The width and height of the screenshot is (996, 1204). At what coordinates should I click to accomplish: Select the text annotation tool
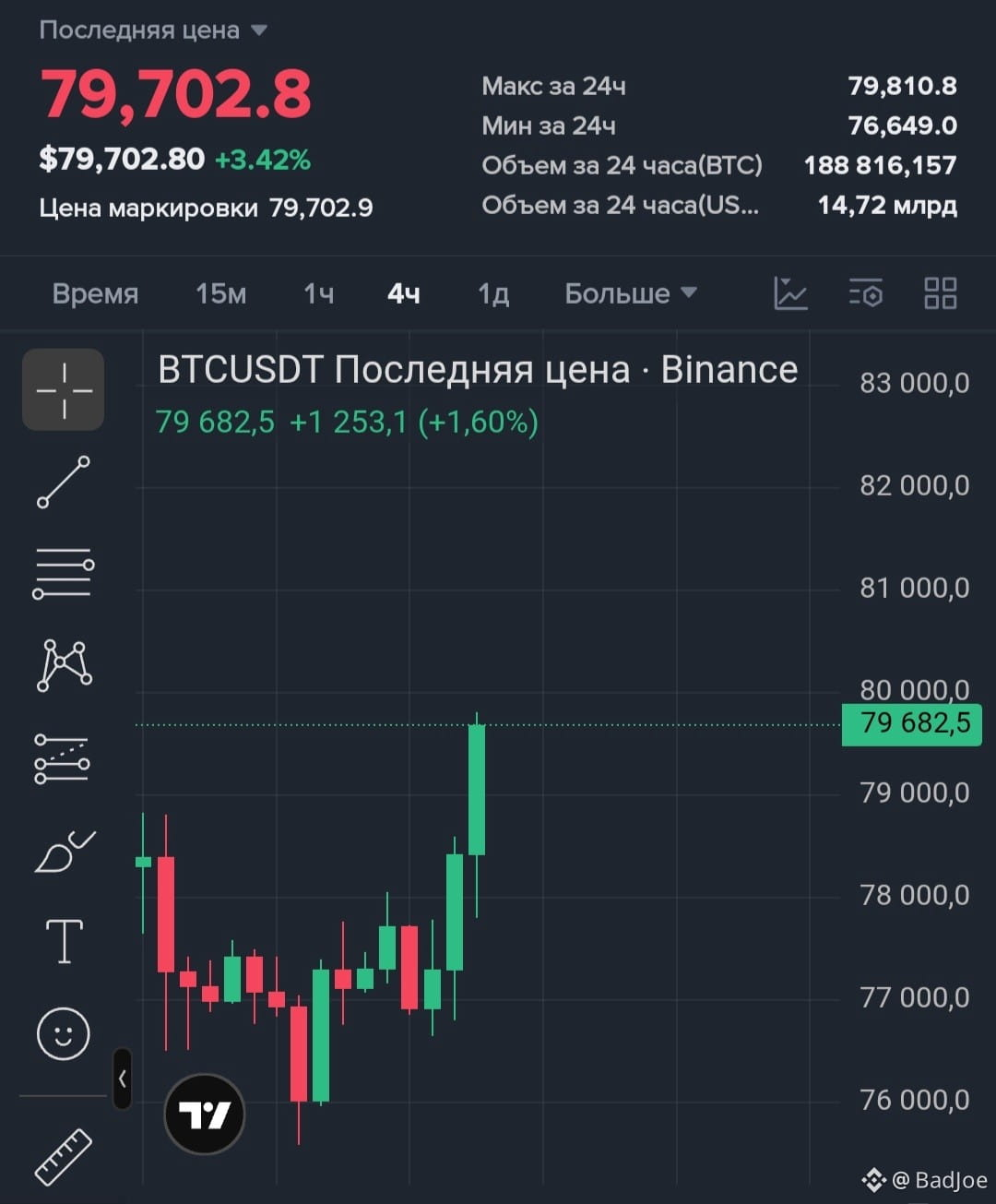click(64, 941)
